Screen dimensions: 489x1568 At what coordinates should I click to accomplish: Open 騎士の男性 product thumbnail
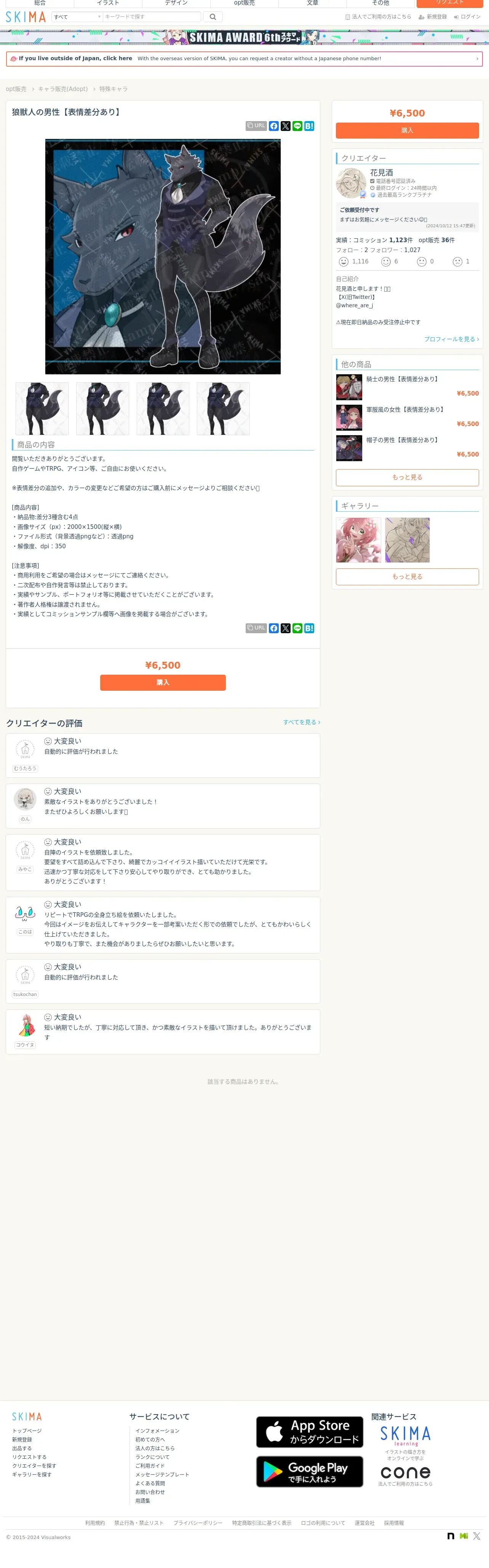[349, 387]
